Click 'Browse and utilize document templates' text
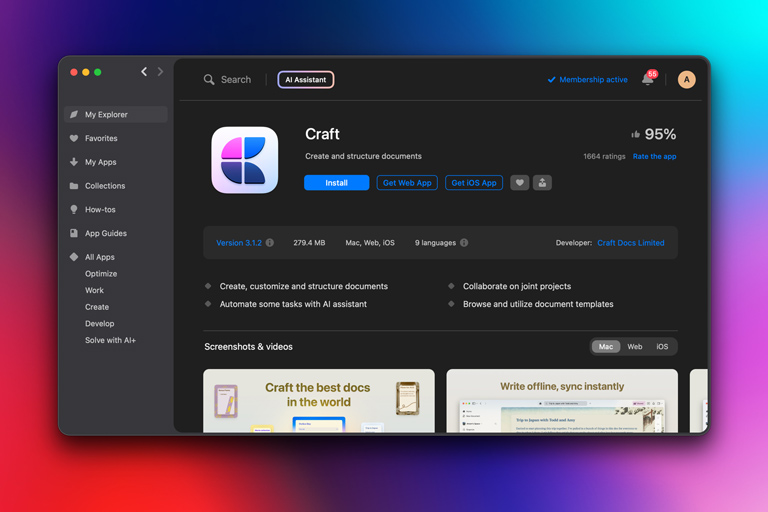 [x=538, y=304]
